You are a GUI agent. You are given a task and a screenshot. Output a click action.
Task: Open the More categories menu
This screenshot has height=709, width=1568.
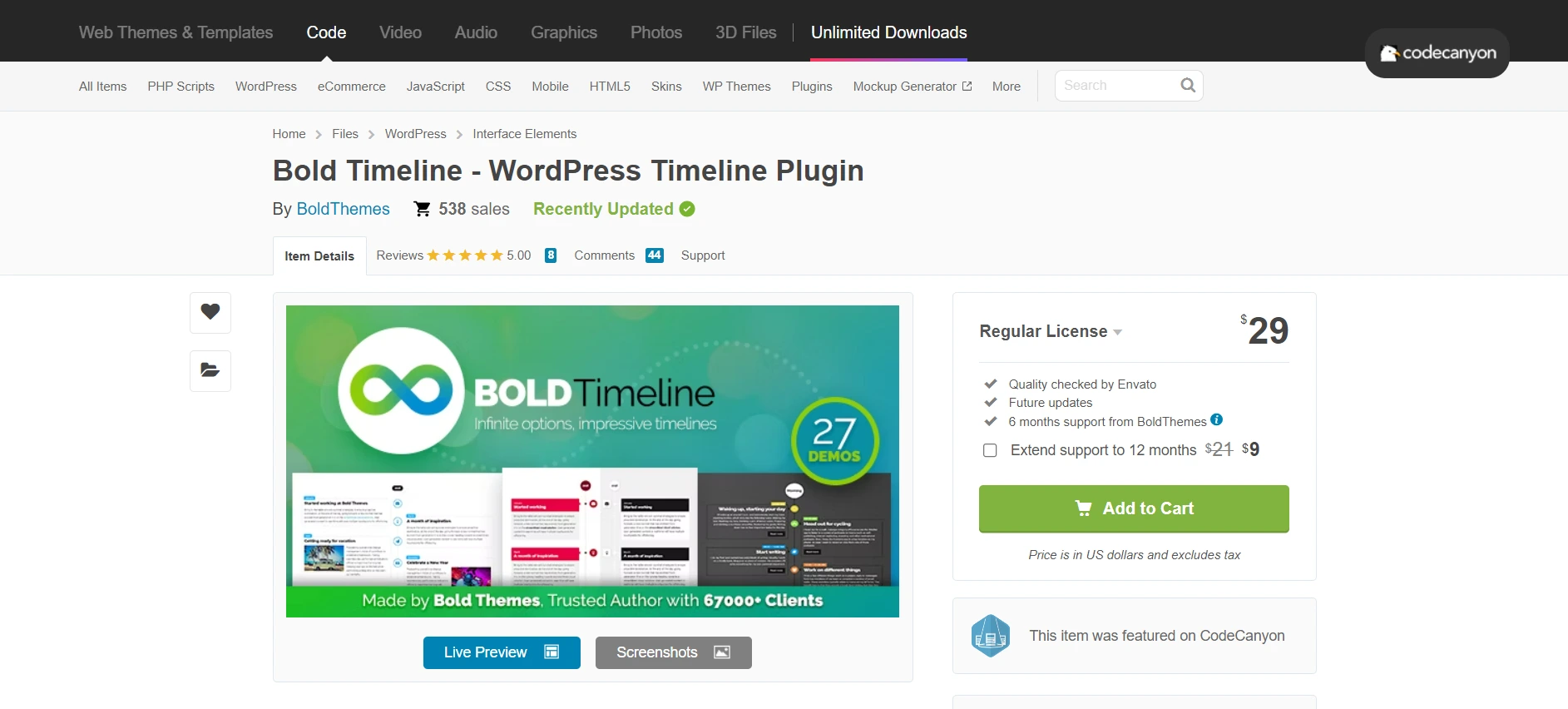tap(1007, 87)
